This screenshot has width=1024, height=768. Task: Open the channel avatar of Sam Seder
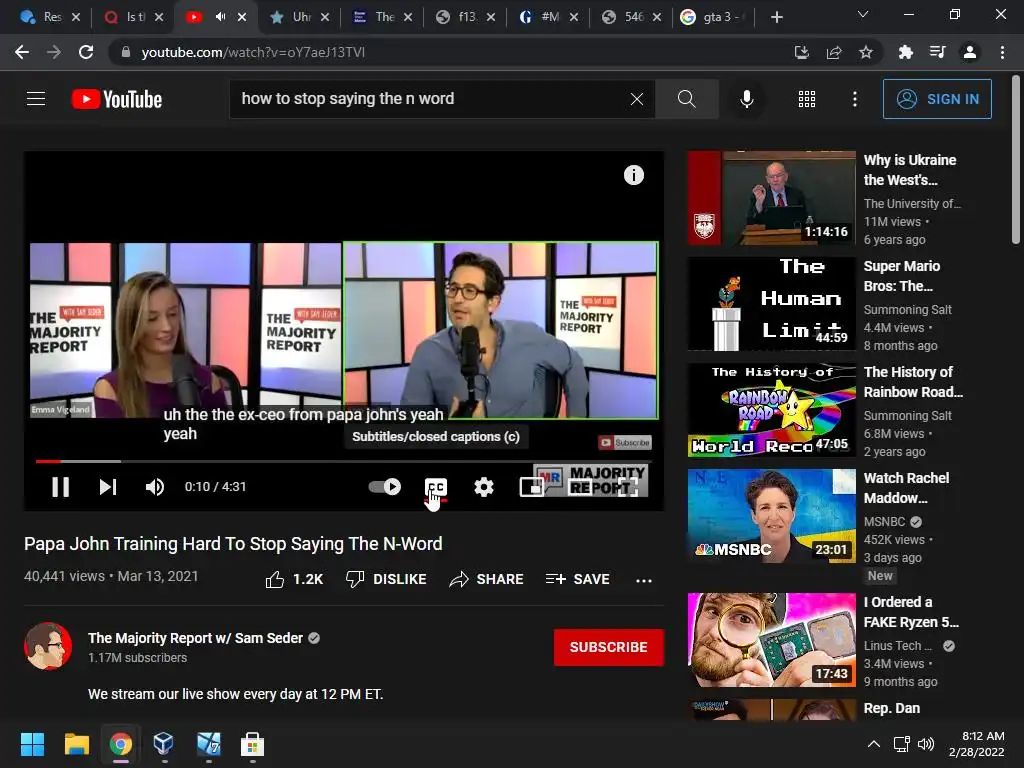pyautogui.click(x=48, y=647)
